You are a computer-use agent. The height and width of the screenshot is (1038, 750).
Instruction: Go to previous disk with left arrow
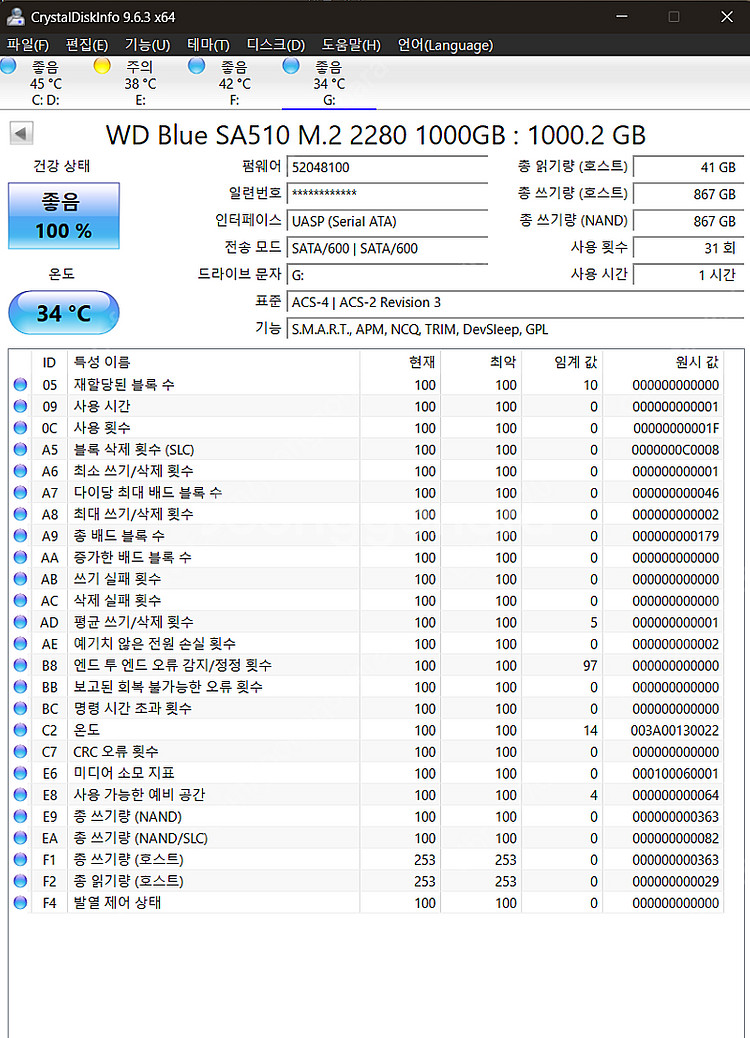[21, 134]
